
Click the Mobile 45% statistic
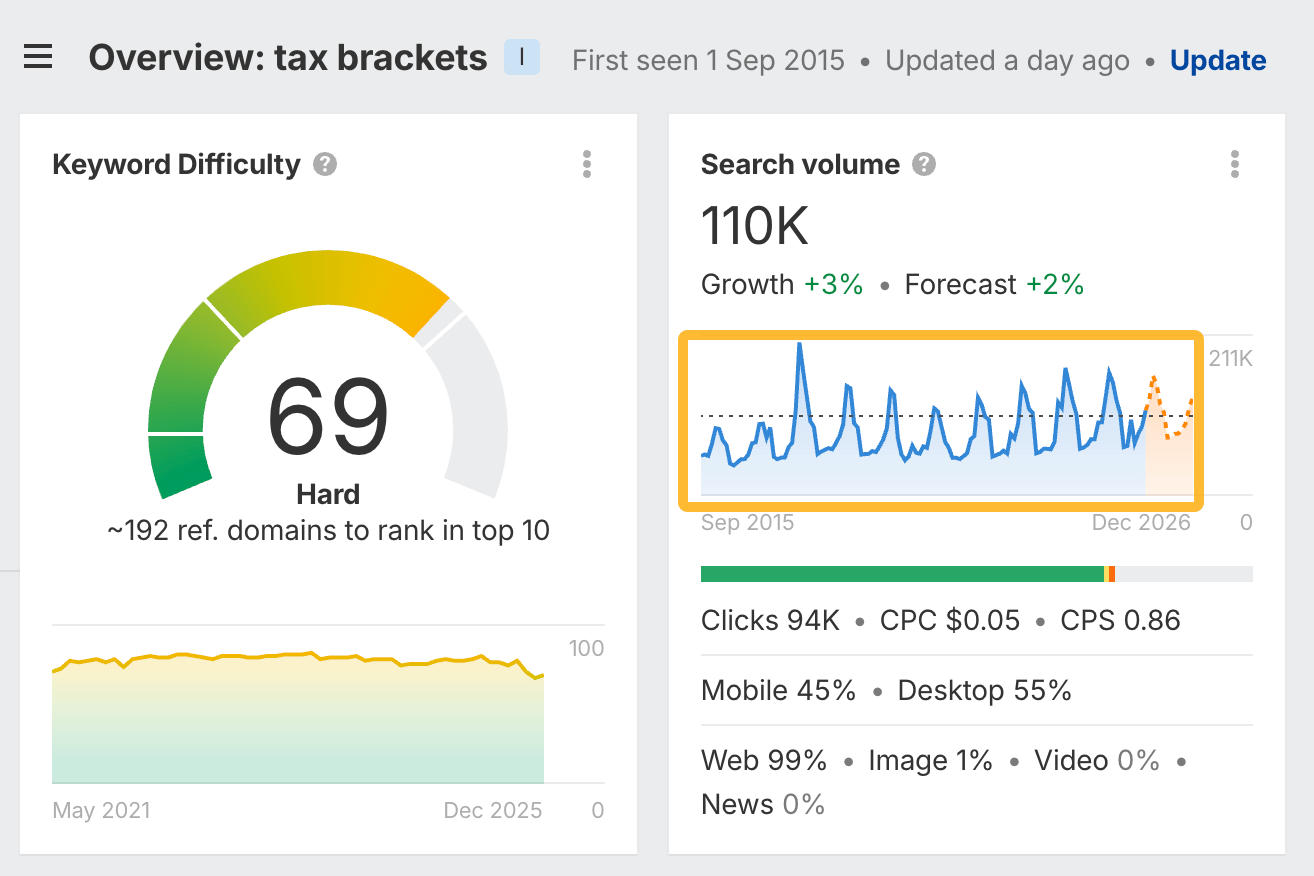778,690
